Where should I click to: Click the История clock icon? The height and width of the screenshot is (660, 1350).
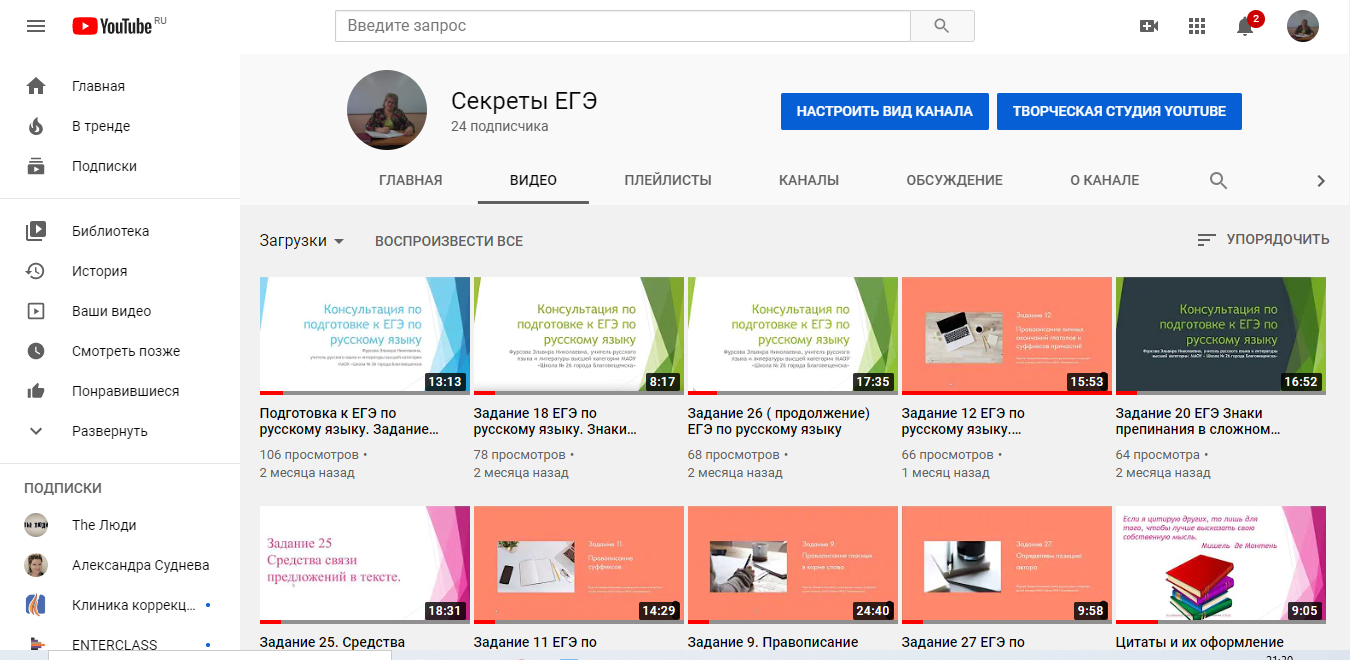coord(36,271)
